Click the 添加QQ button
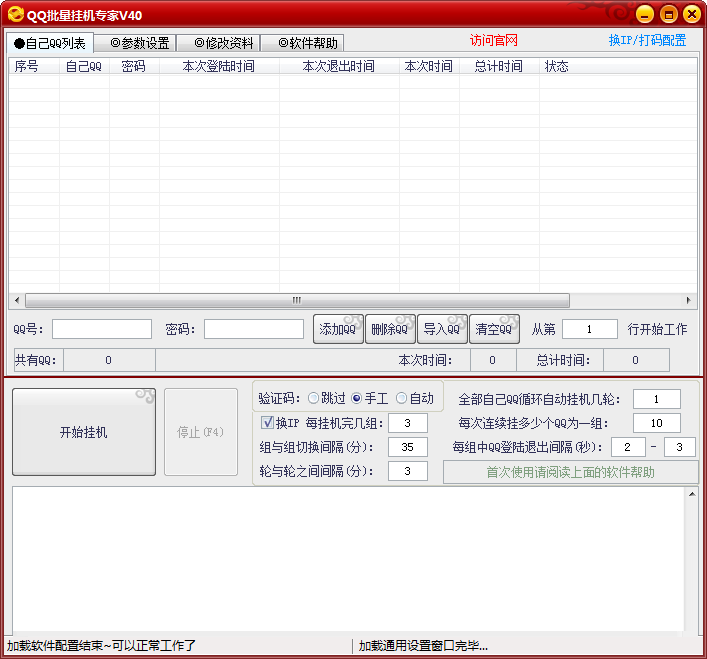 click(x=338, y=329)
